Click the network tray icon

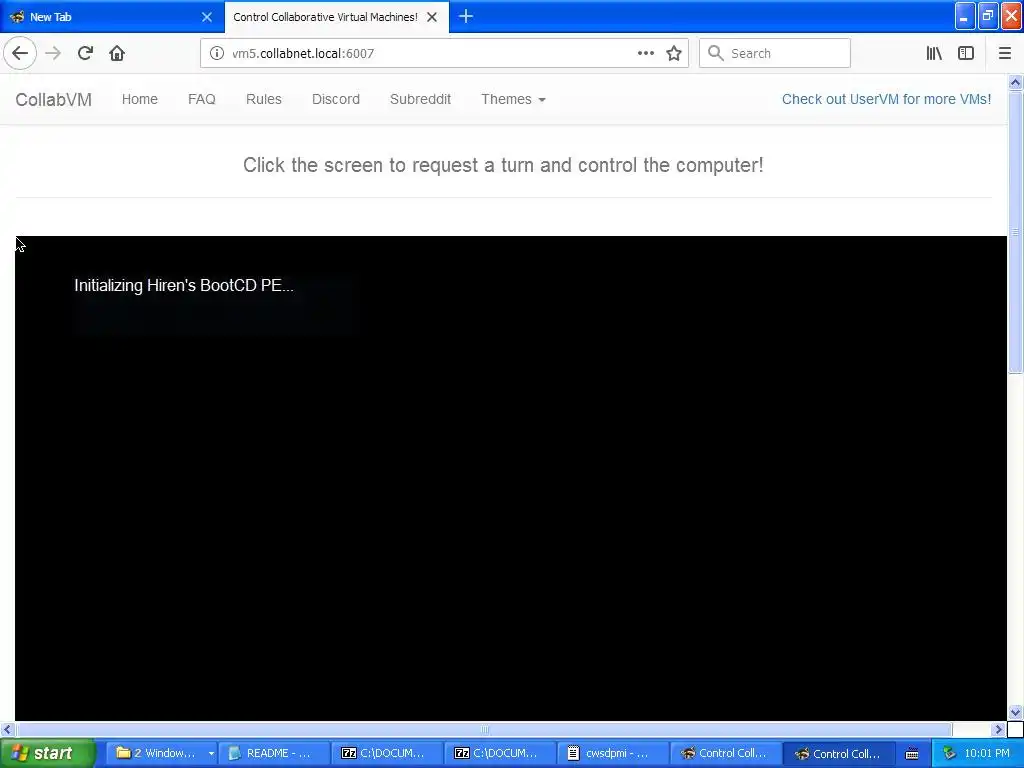pos(949,754)
